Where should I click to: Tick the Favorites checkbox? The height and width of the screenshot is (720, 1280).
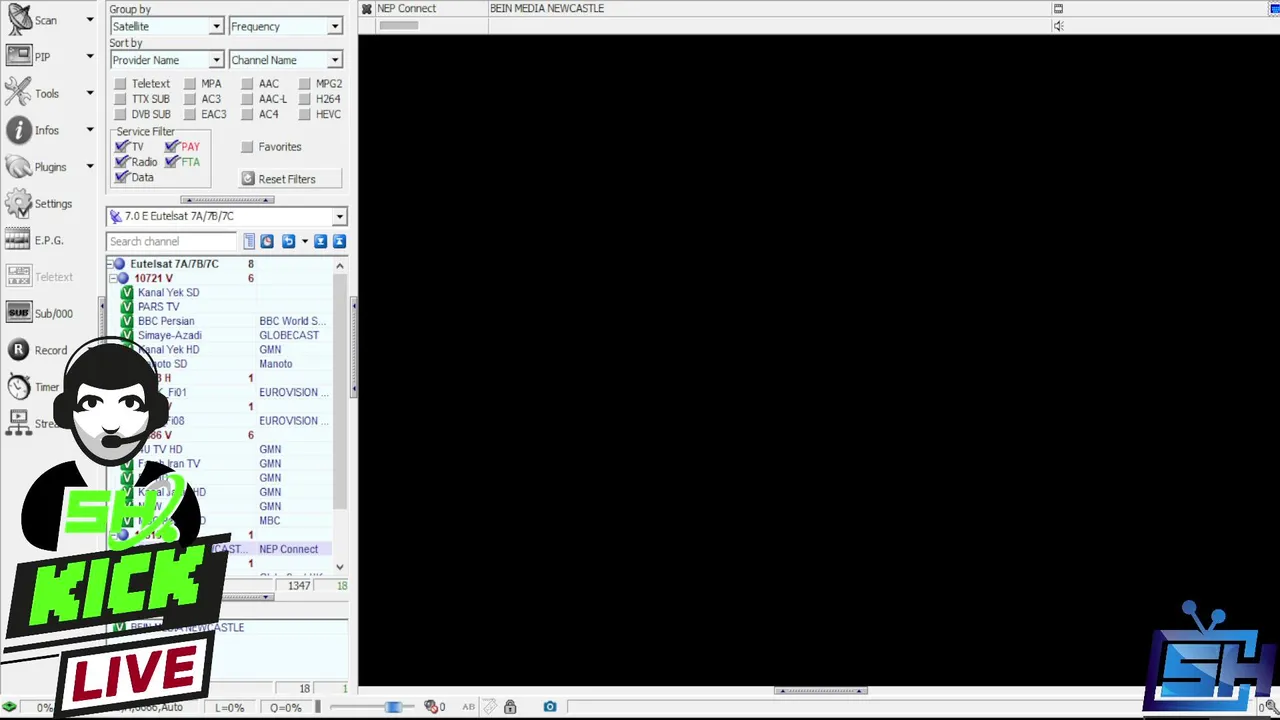(x=247, y=147)
